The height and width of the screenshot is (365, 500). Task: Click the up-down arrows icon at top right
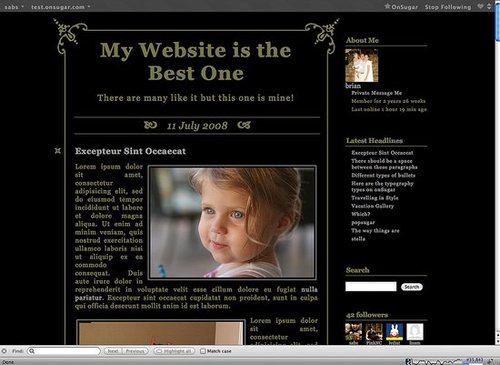point(489,6)
